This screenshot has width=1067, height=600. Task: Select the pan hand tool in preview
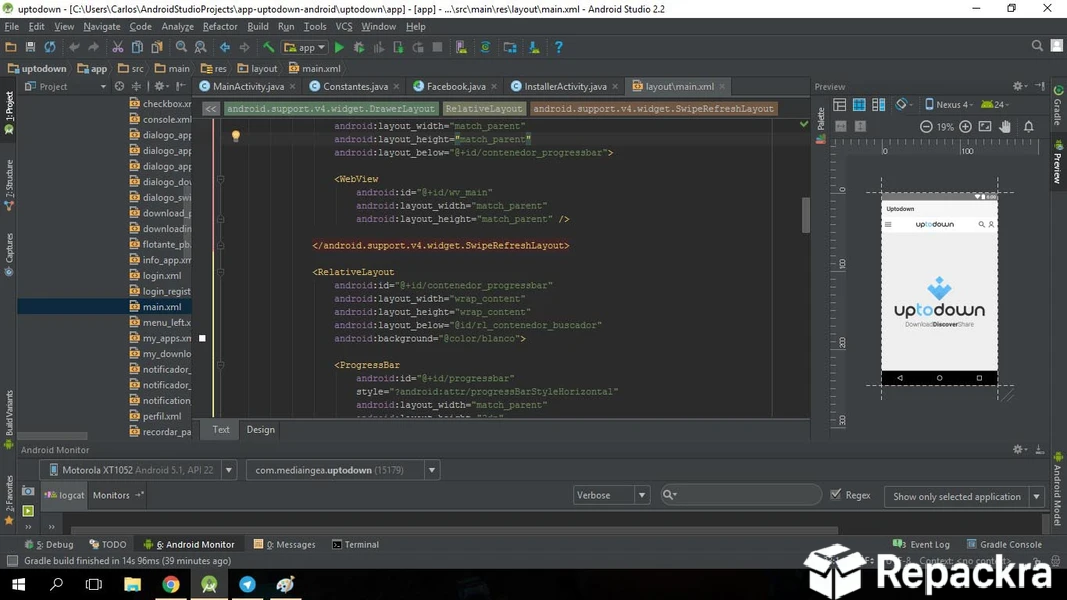tap(1005, 127)
